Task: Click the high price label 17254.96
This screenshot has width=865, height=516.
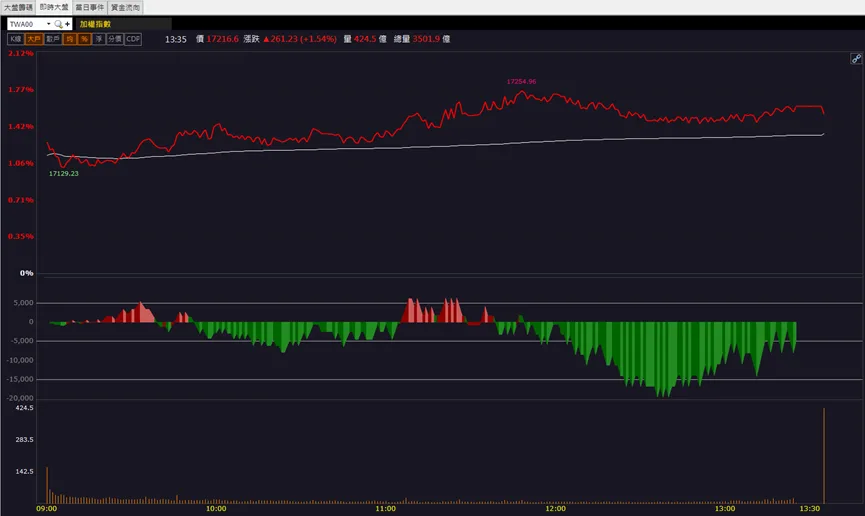Action: point(521,82)
